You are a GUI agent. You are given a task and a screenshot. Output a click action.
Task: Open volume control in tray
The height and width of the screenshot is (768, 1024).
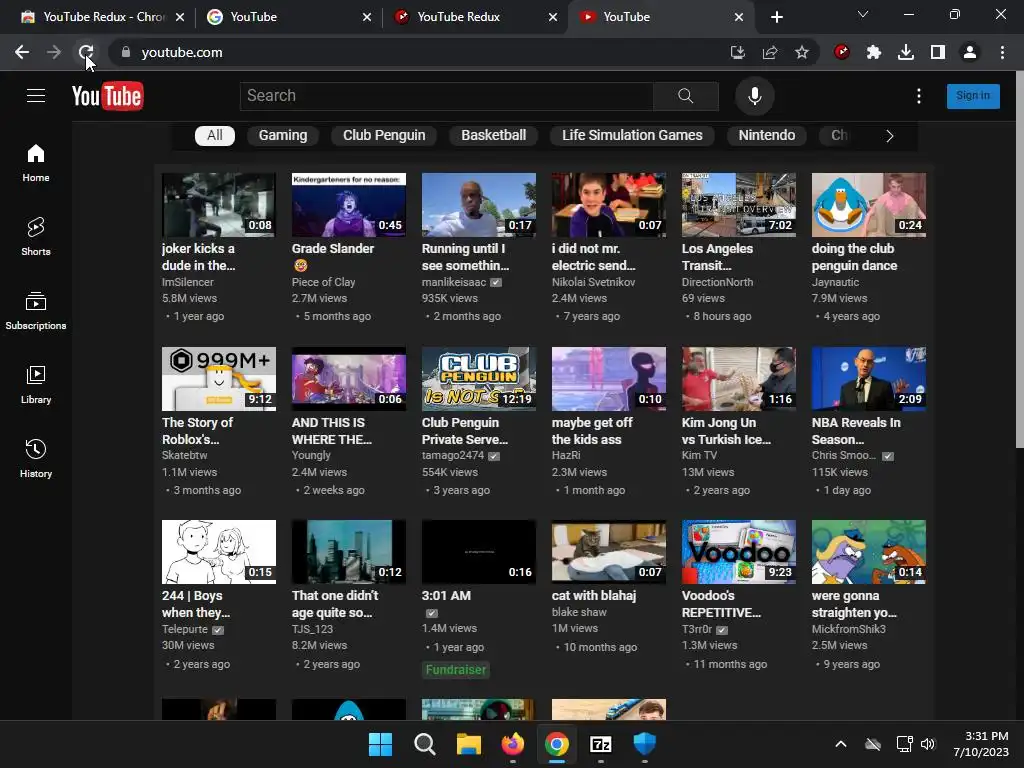[x=927, y=744]
